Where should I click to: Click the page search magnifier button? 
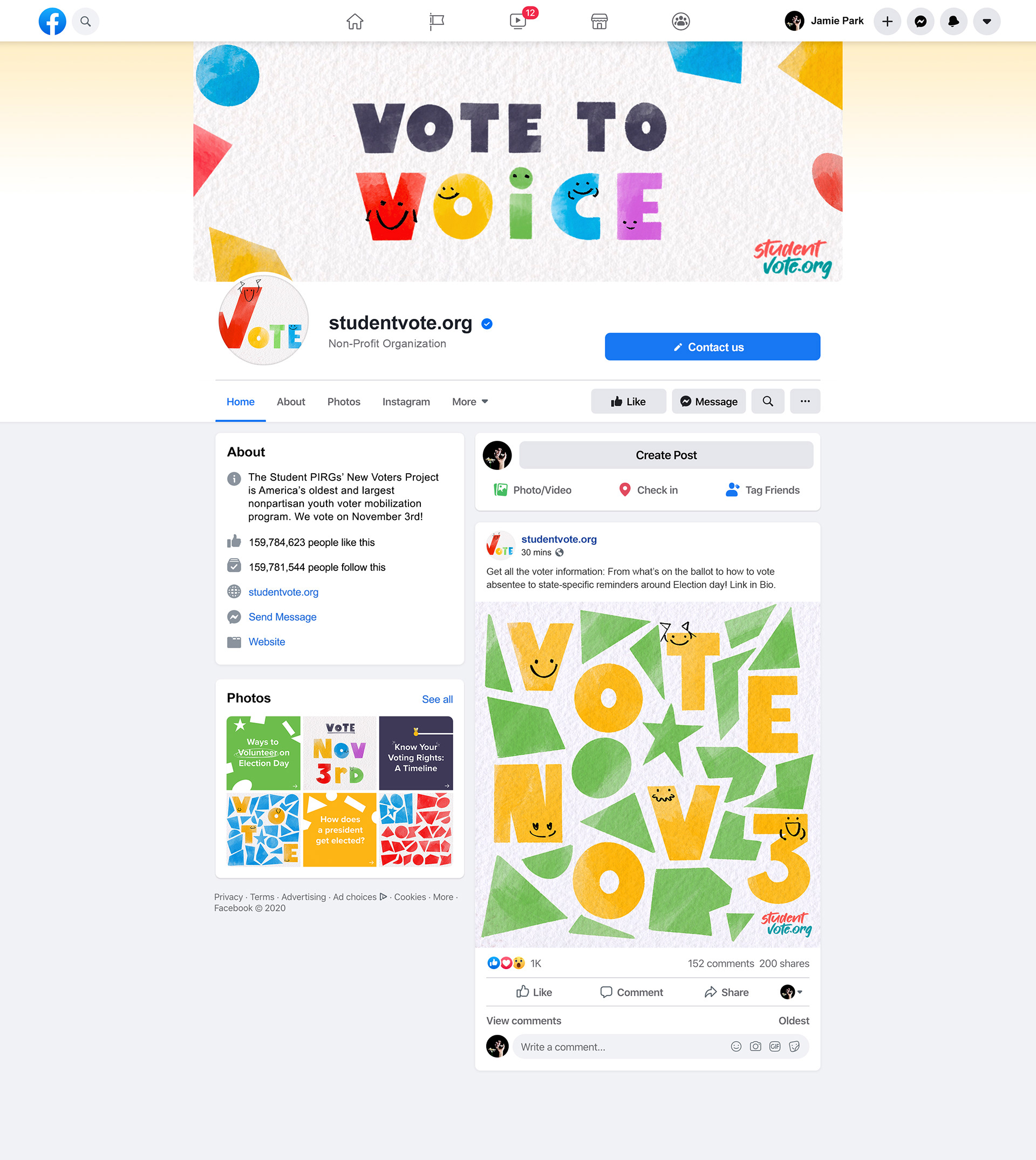pyautogui.click(x=767, y=401)
